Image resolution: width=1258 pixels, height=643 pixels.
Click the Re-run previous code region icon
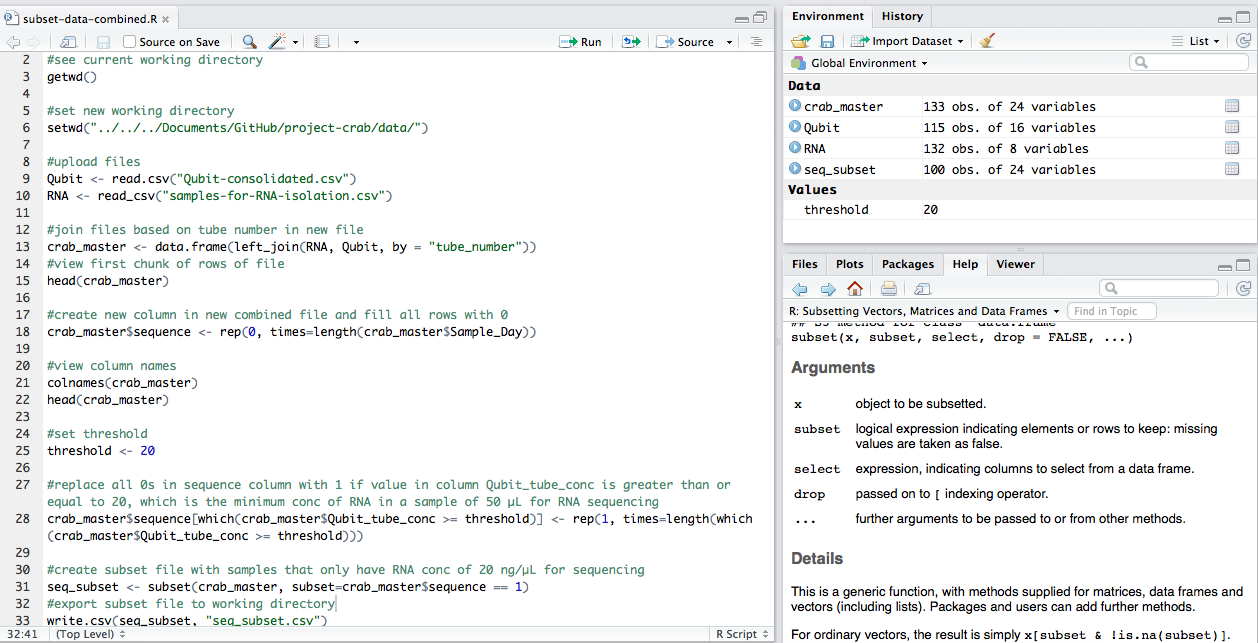631,42
